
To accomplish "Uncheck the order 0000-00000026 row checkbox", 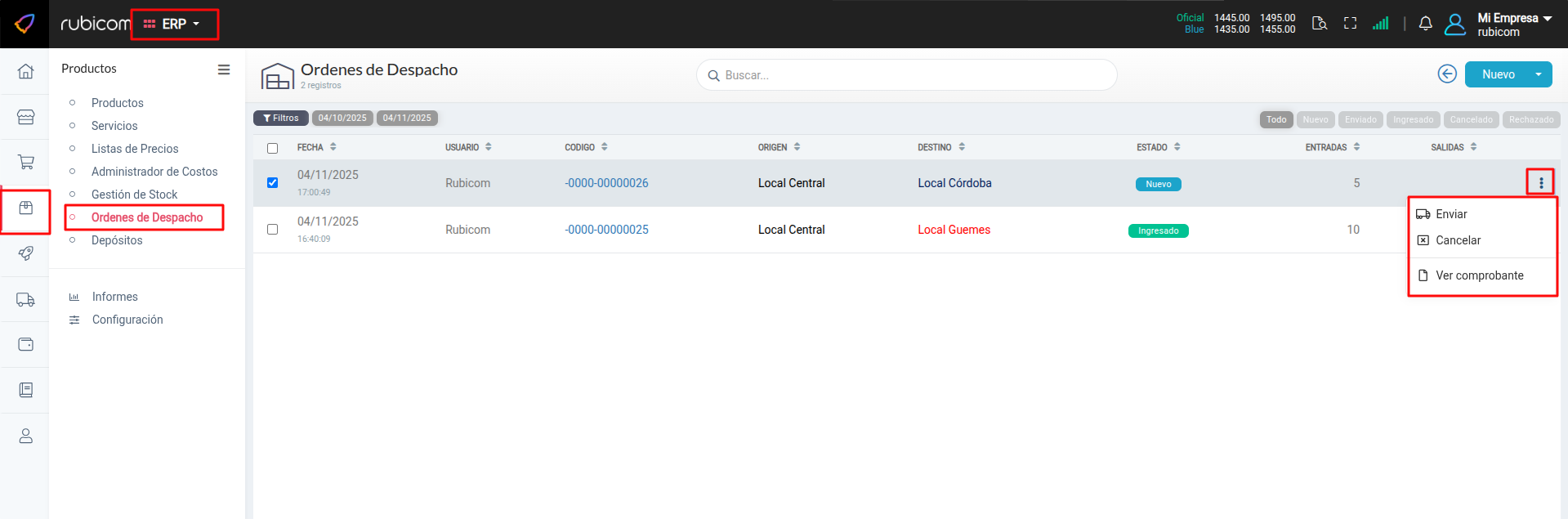I will click(272, 182).
